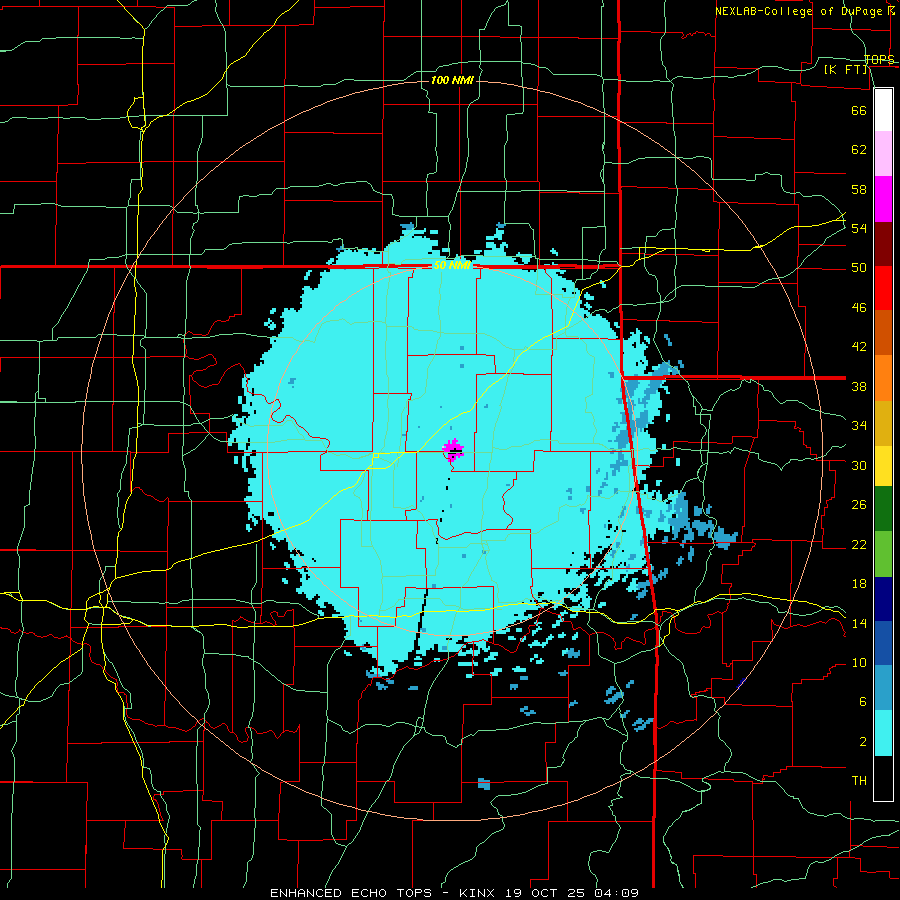Viewport: 900px width, 900px height.
Task: Click the legend value '22'
Action: (x=859, y=544)
